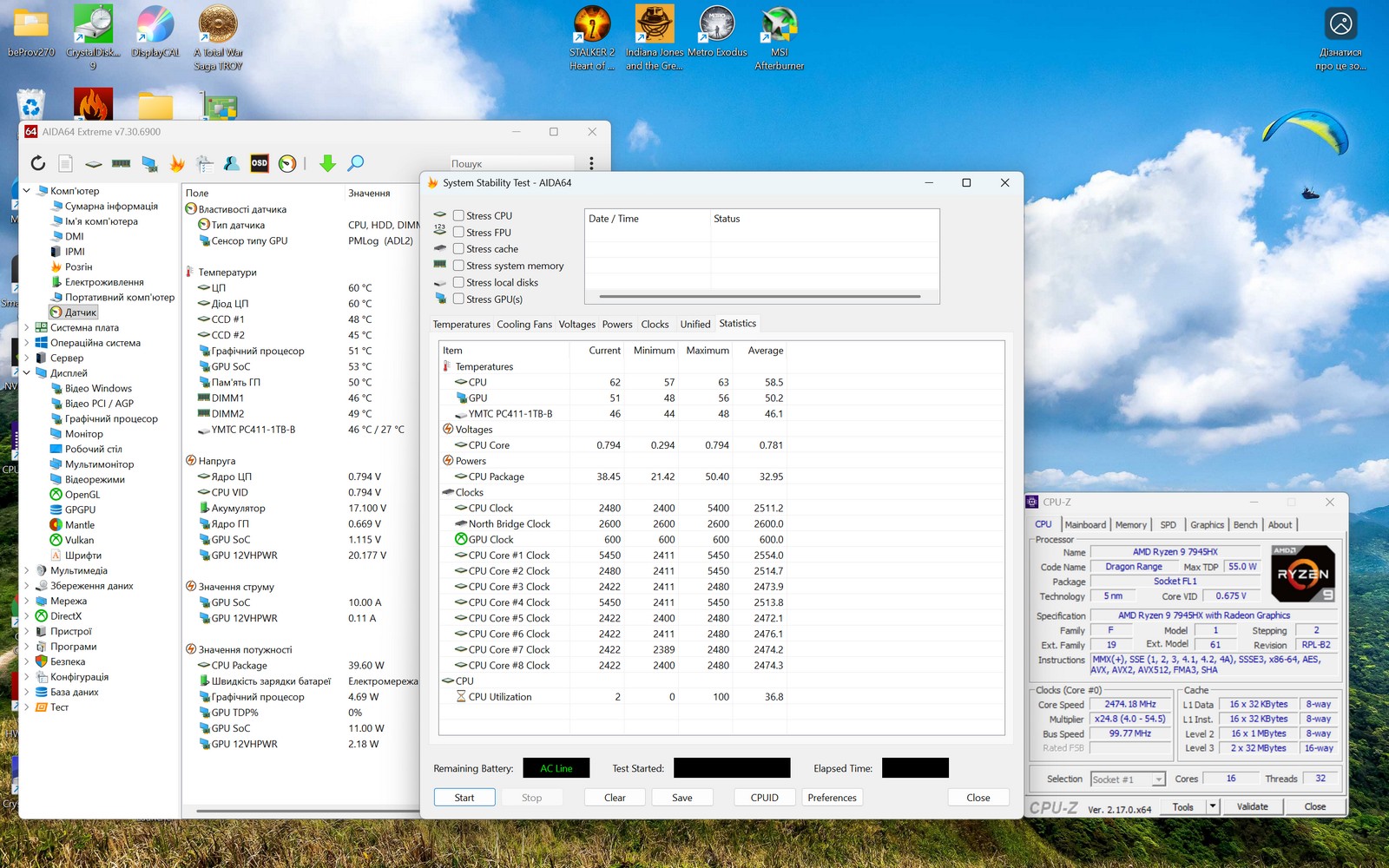
Task: Expand the Системна плата tree node
Action: point(27,328)
